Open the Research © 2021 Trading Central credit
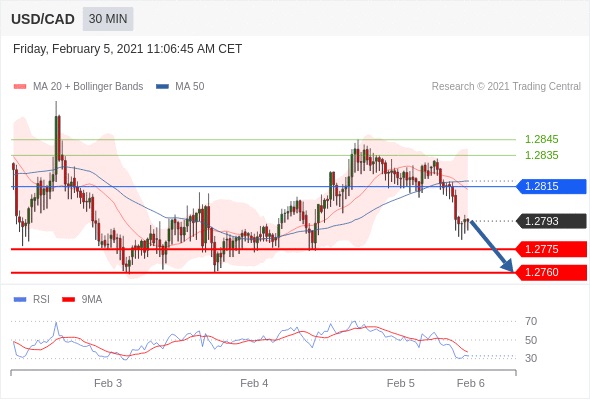Viewport: 590px width, 400px height. pyautogui.click(x=506, y=87)
